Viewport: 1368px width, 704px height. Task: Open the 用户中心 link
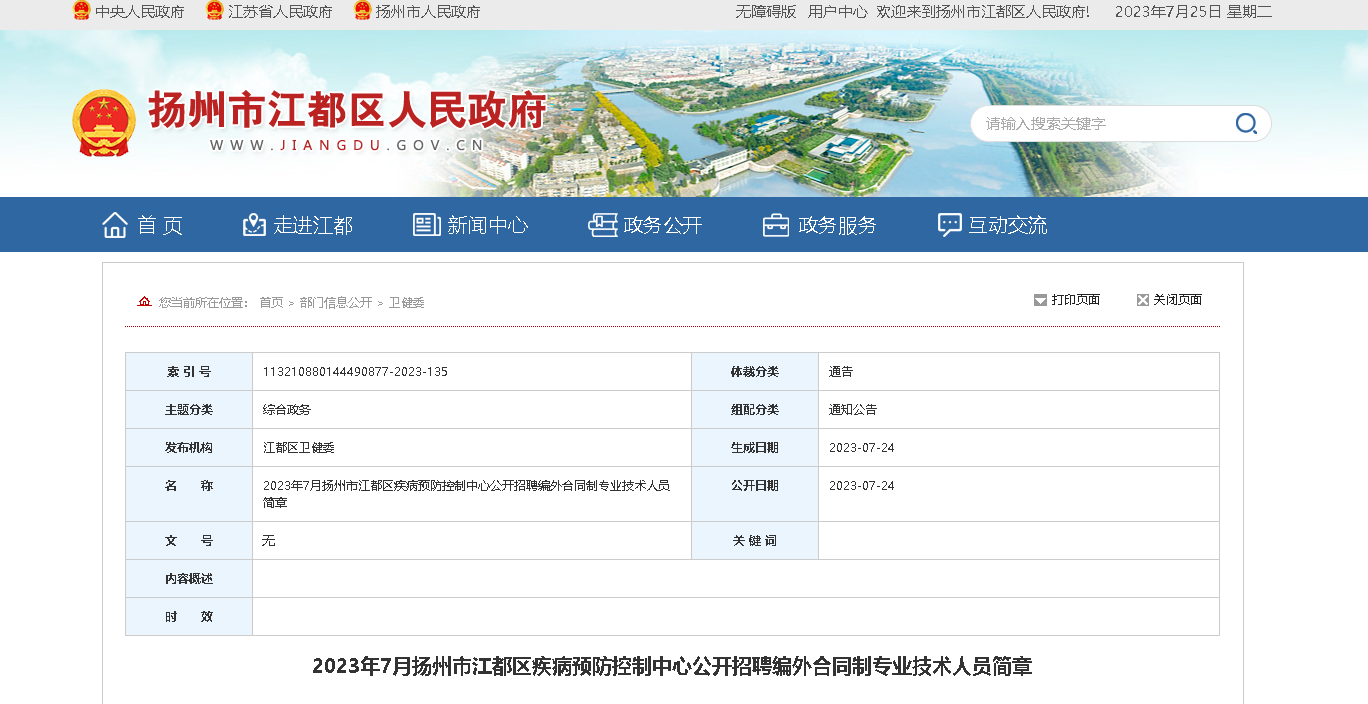coord(837,12)
